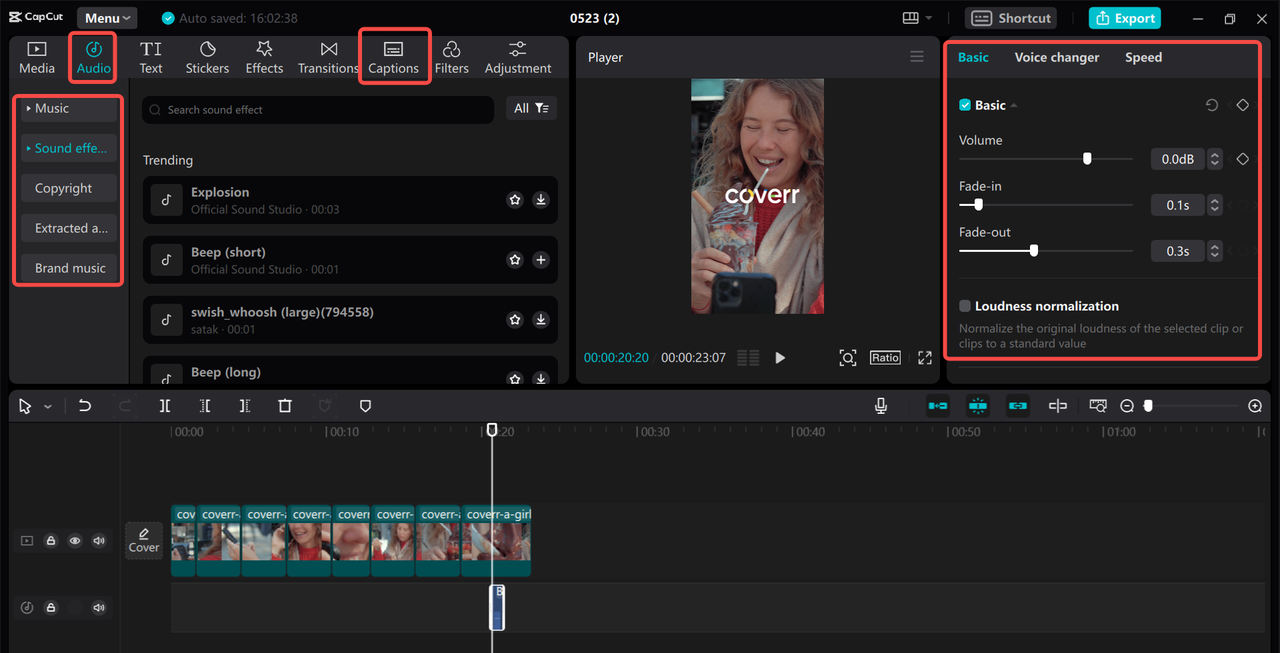
Task: Download the Explosion sound effect
Action: tap(541, 200)
